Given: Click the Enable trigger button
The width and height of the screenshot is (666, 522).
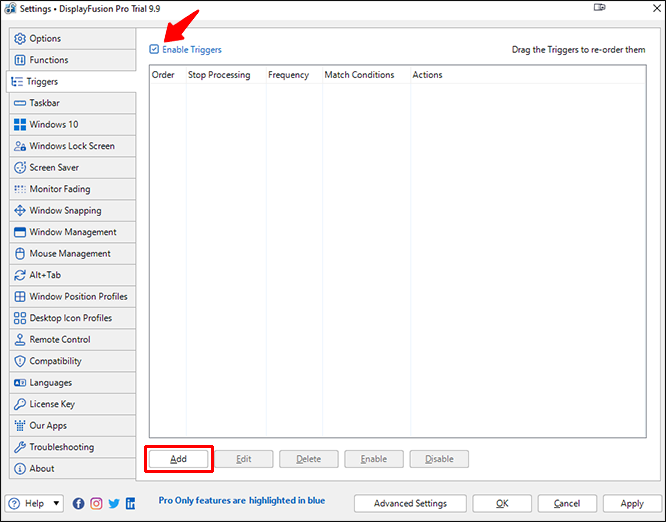Looking at the screenshot, I should coord(374,459).
